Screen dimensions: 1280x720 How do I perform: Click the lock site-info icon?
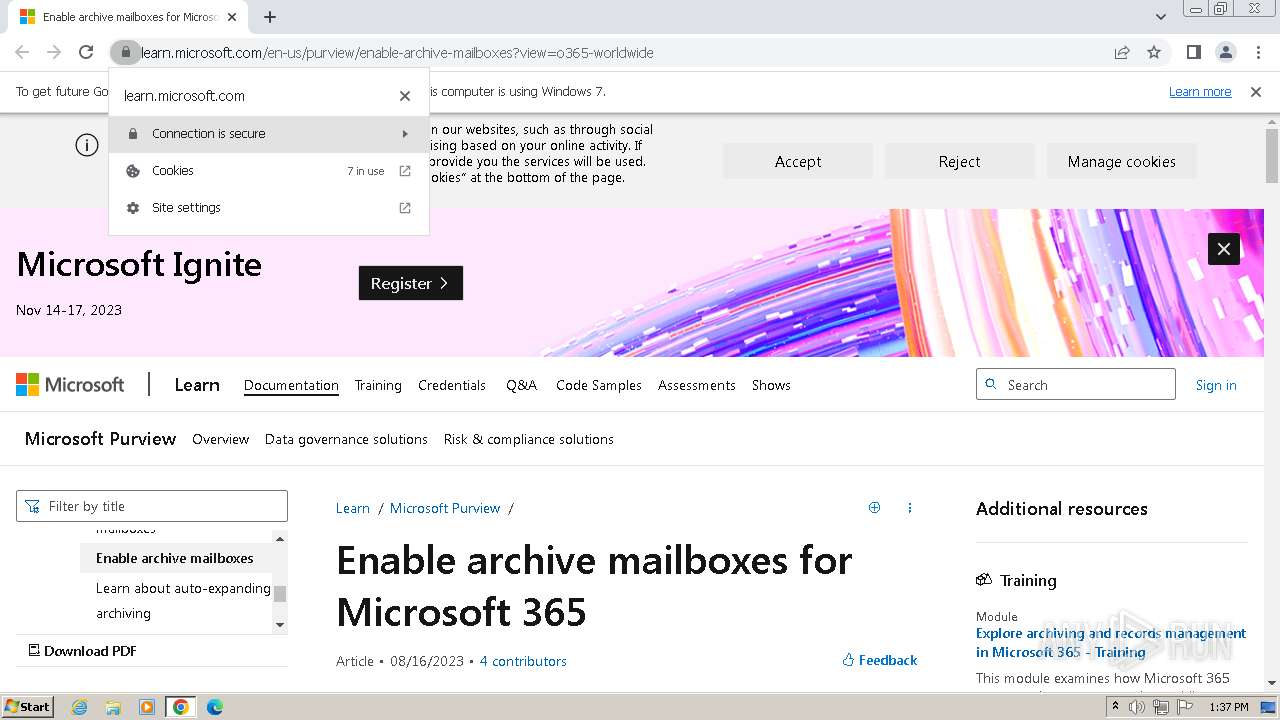124,52
